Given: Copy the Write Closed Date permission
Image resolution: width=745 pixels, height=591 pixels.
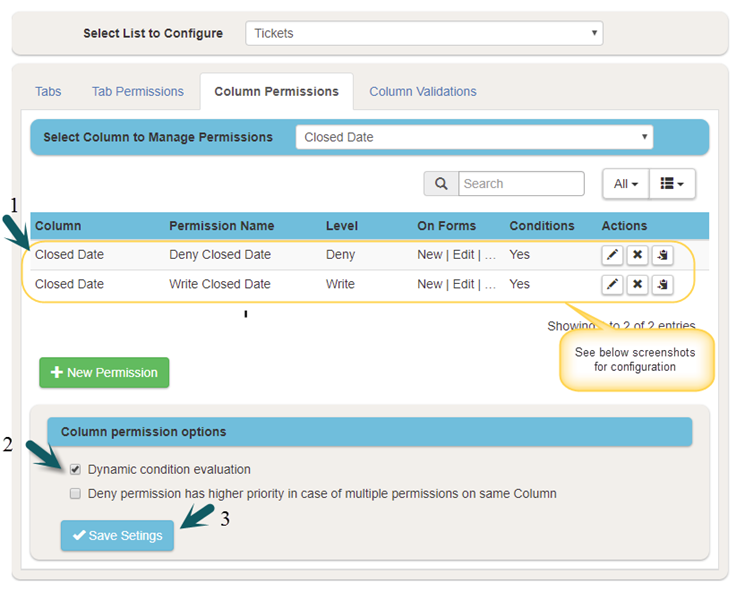Looking at the screenshot, I should (662, 285).
